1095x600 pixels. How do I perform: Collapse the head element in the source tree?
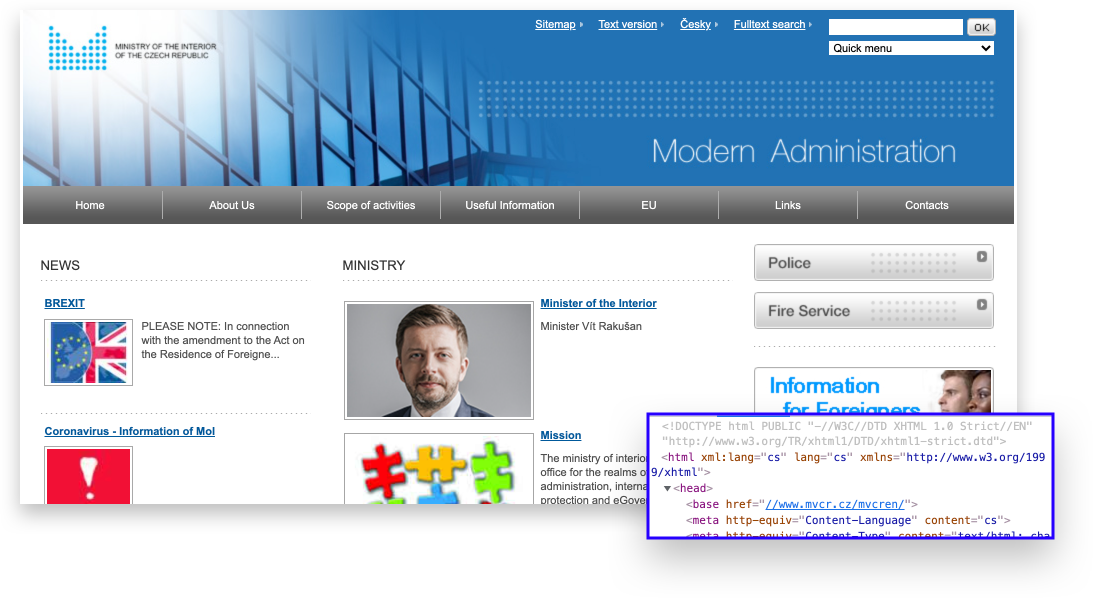coord(667,488)
